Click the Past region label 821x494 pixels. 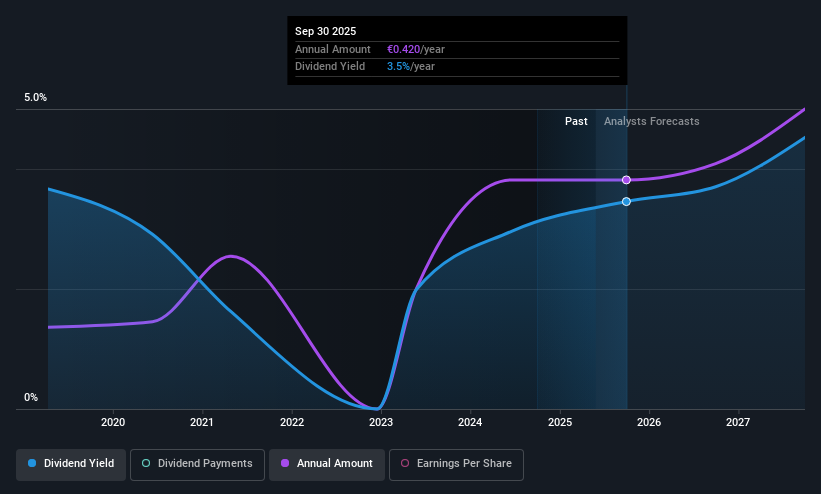tap(576, 122)
